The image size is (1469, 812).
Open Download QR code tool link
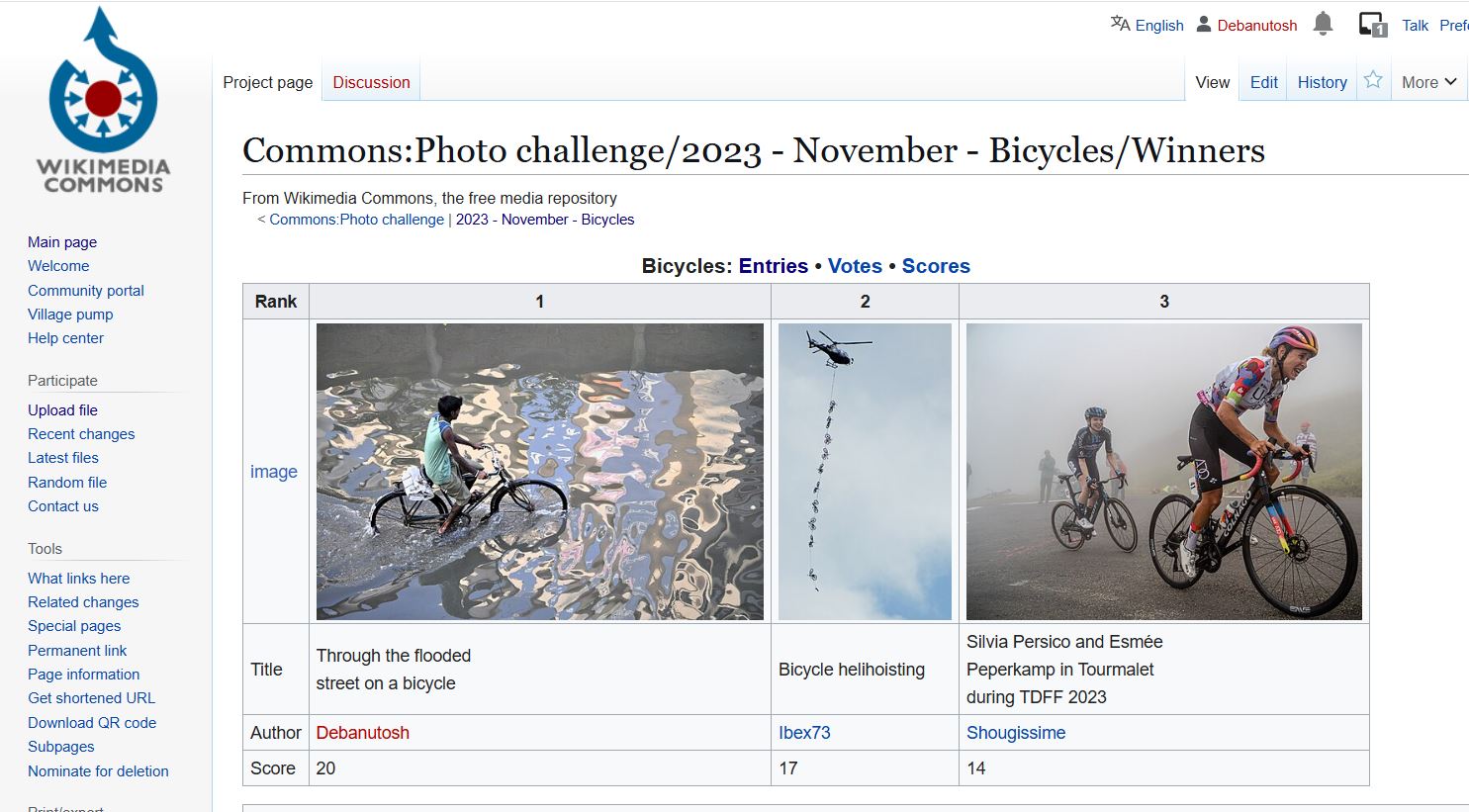pyautogui.click(x=92, y=723)
